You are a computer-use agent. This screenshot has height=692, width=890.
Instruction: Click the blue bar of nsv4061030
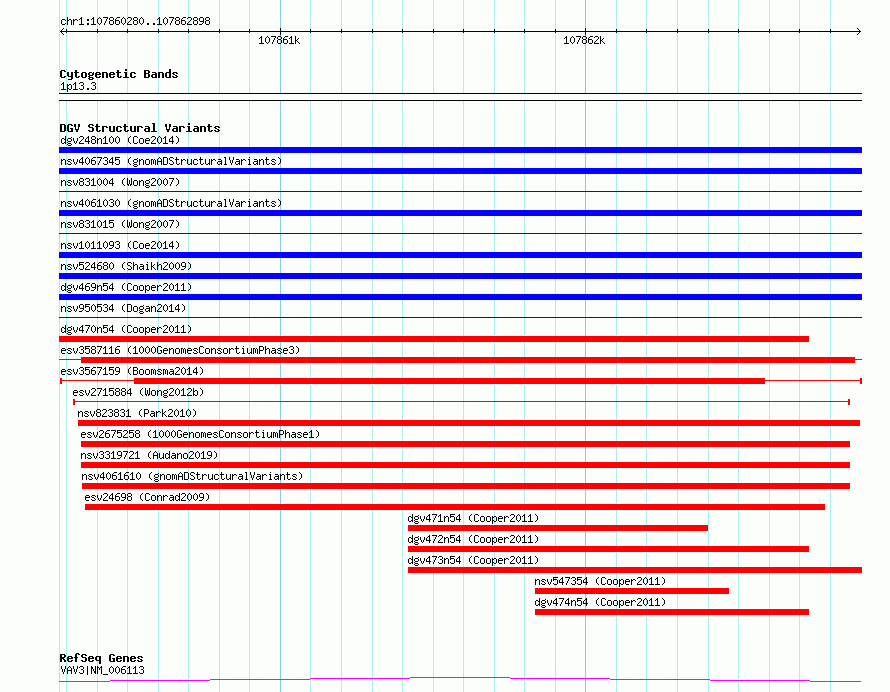[460, 213]
